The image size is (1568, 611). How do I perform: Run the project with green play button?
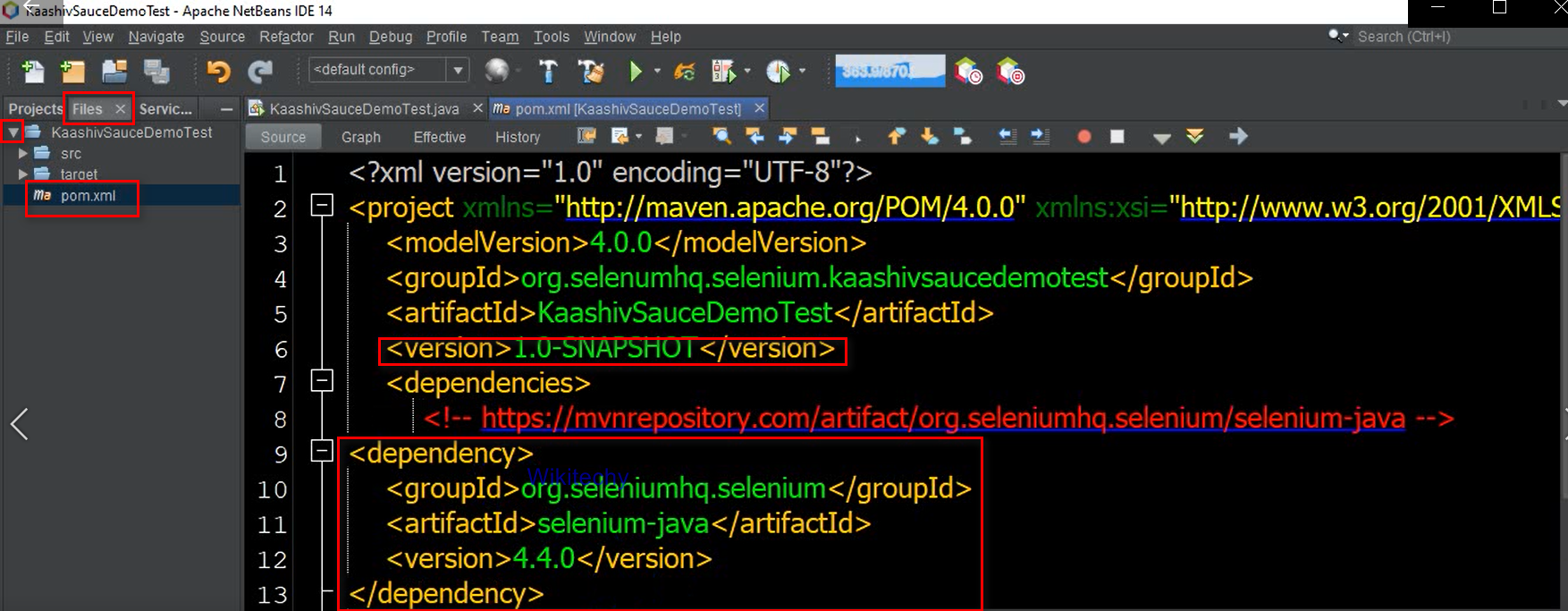(x=635, y=72)
